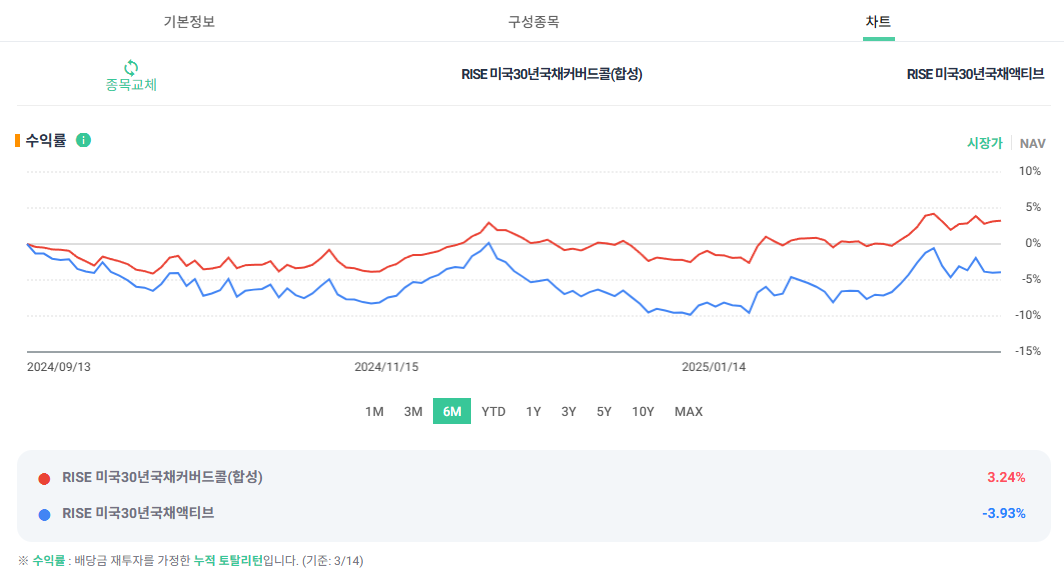Select legend row RISE 미국30년국채커버드콜(합성)

click(162, 477)
